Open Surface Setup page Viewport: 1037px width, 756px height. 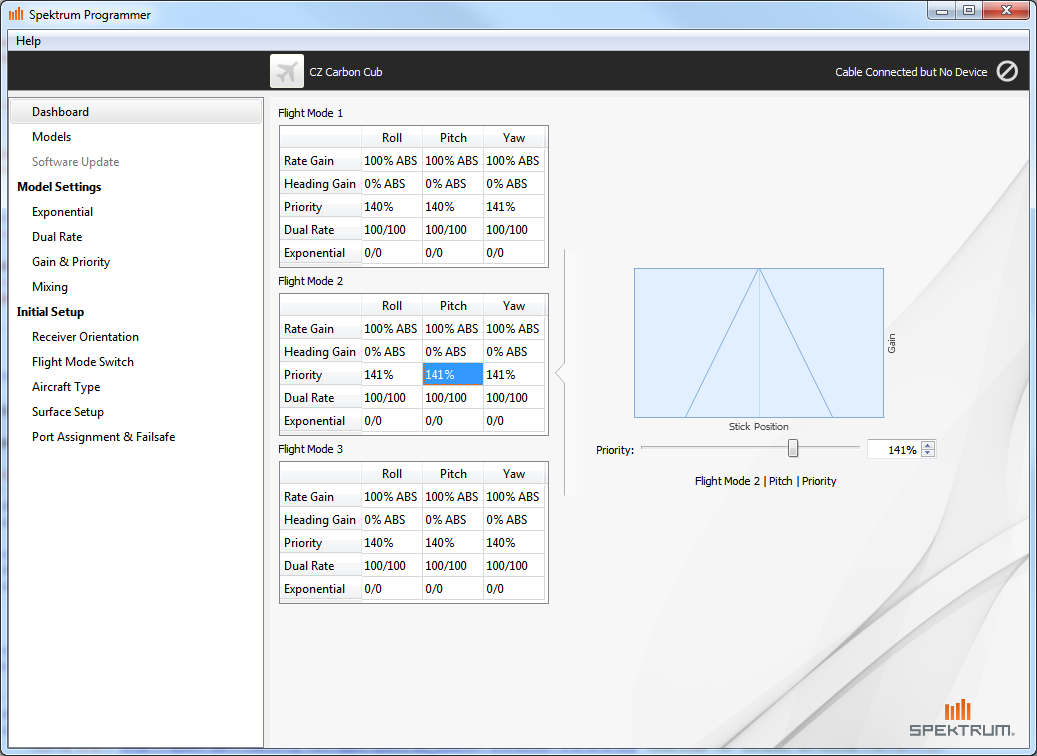[x=67, y=412]
